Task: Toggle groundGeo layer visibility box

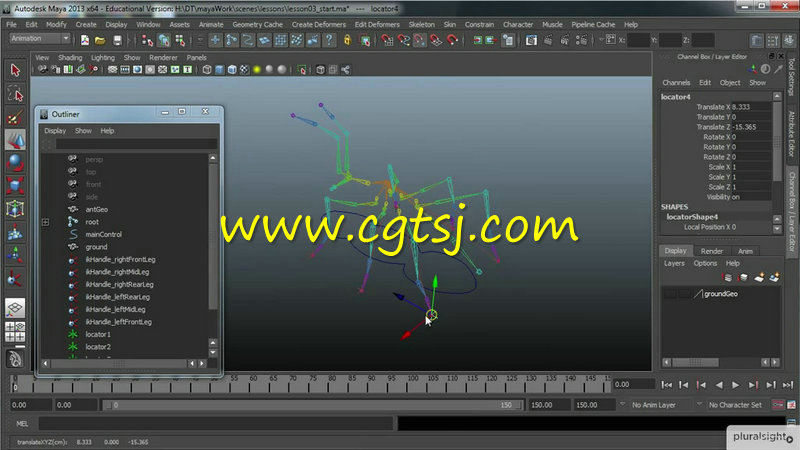Action: click(669, 294)
